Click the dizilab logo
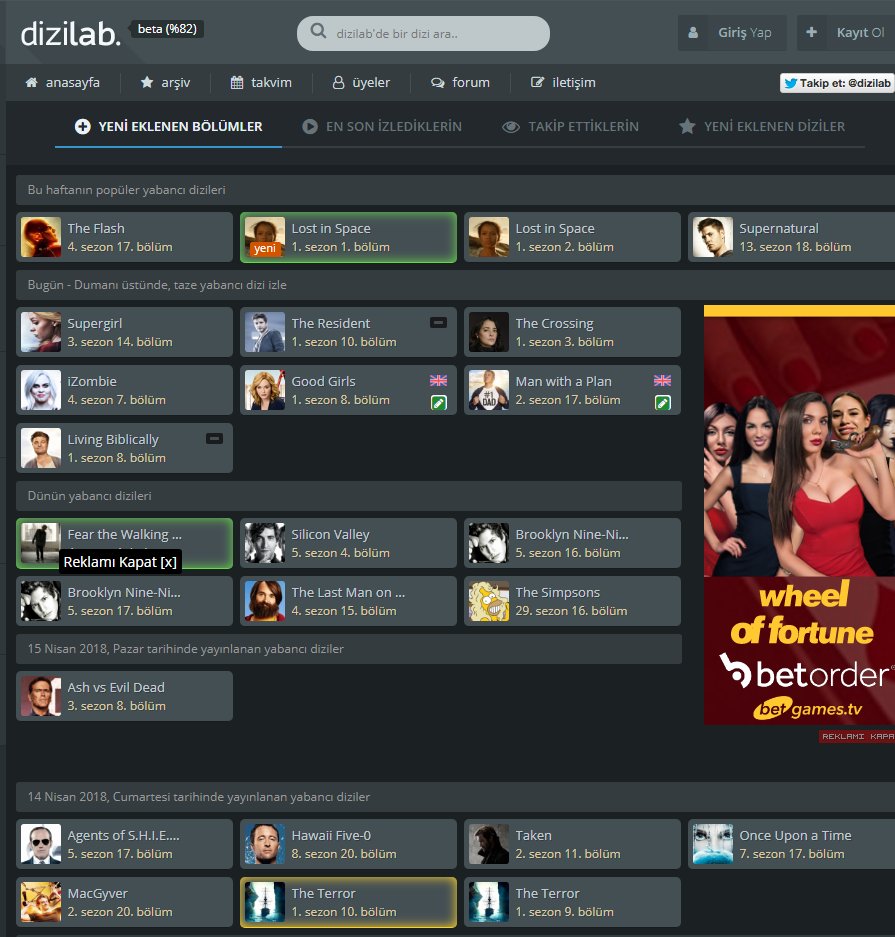The width and height of the screenshot is (895, 937). (x=71, y=33)
